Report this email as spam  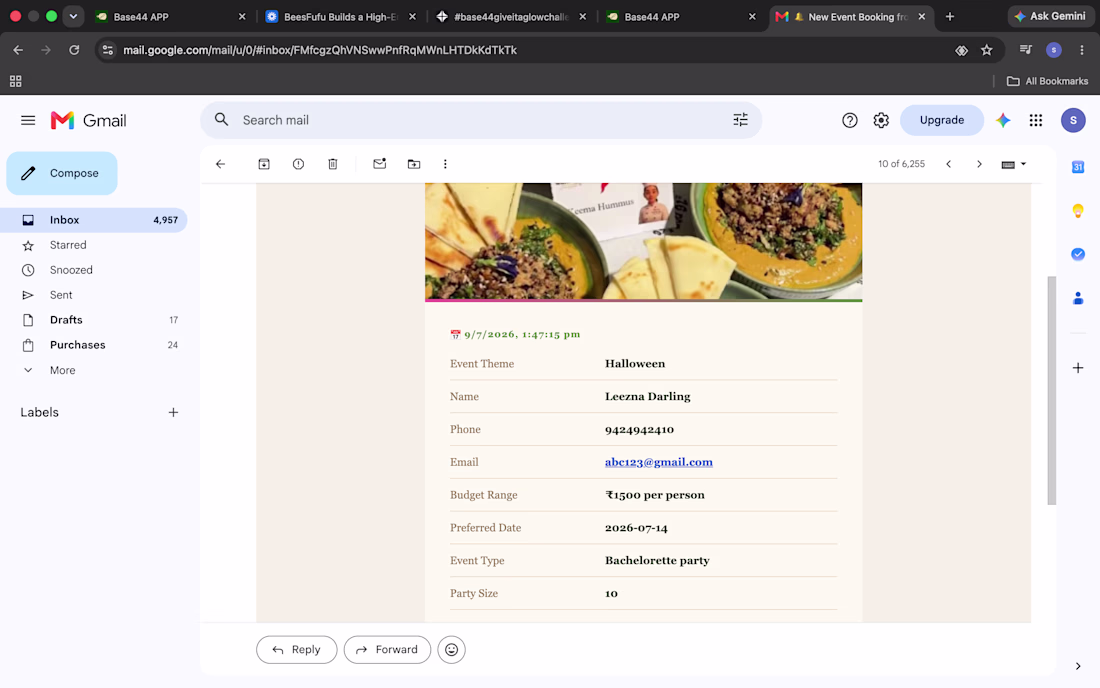298,164
